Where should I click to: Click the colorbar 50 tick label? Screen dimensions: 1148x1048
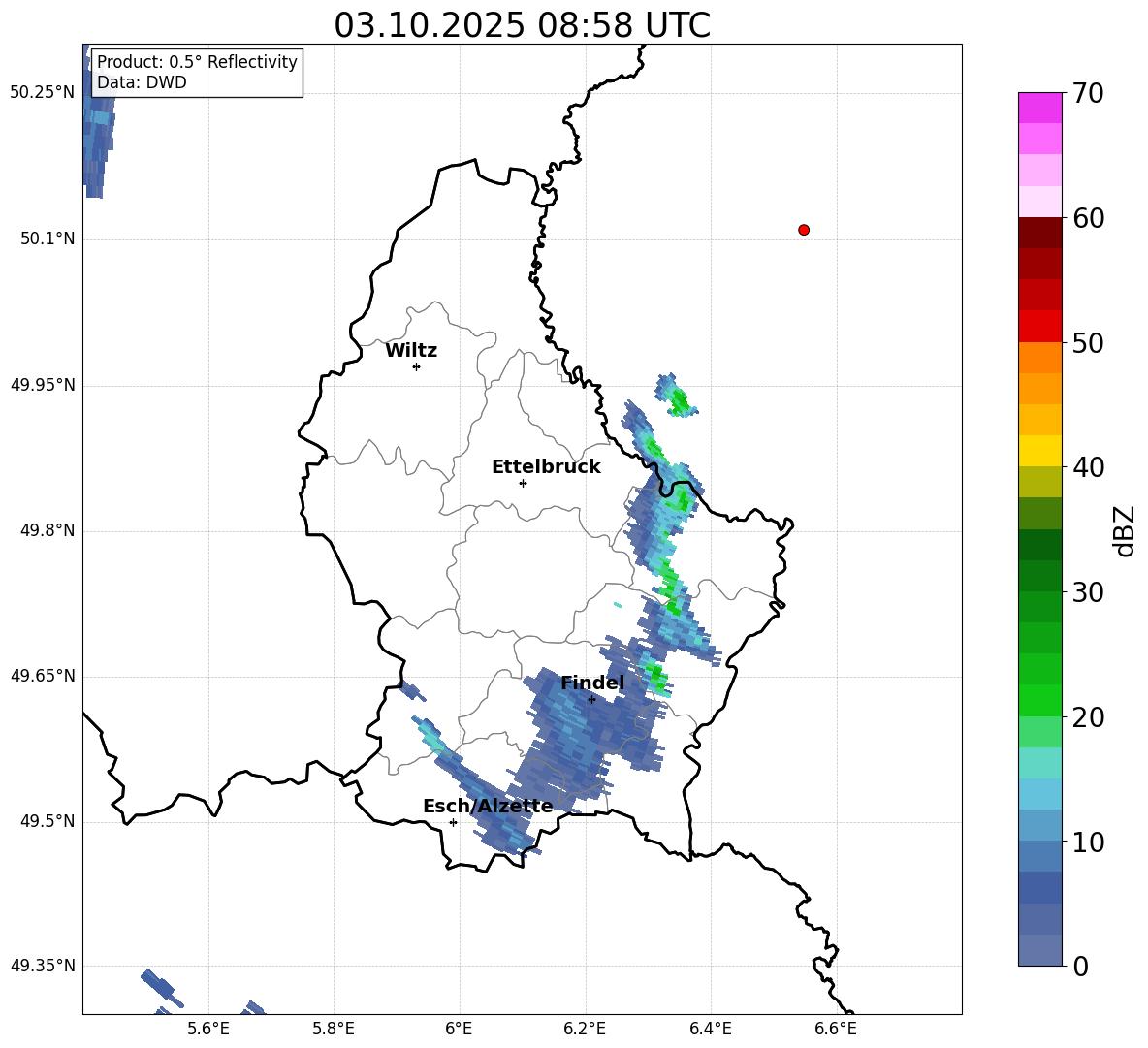click(1088, 342)
